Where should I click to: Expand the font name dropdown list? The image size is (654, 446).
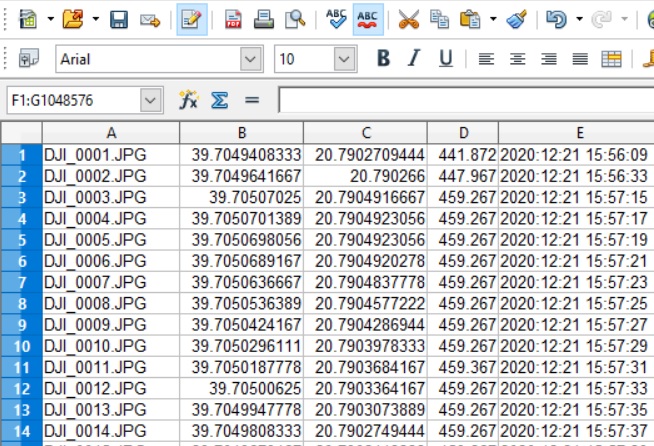pos(251,59)
